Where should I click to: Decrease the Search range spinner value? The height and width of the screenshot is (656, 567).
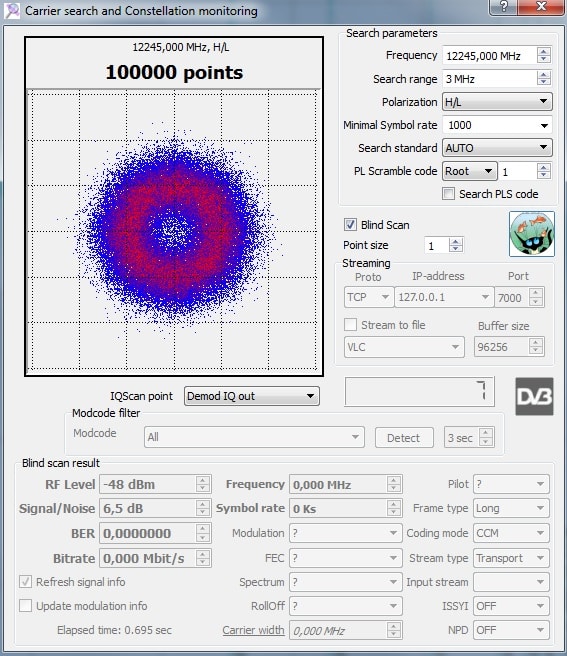(544, 83)
